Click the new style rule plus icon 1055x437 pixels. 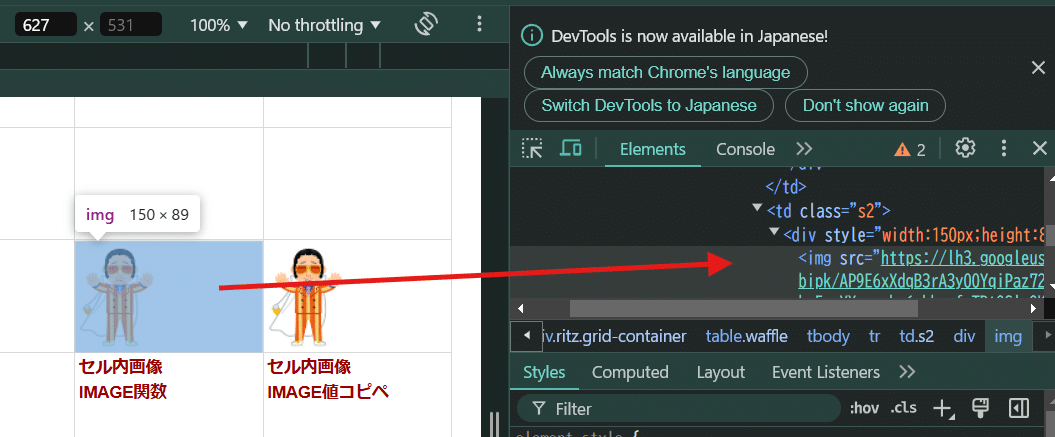click(945, 408)
